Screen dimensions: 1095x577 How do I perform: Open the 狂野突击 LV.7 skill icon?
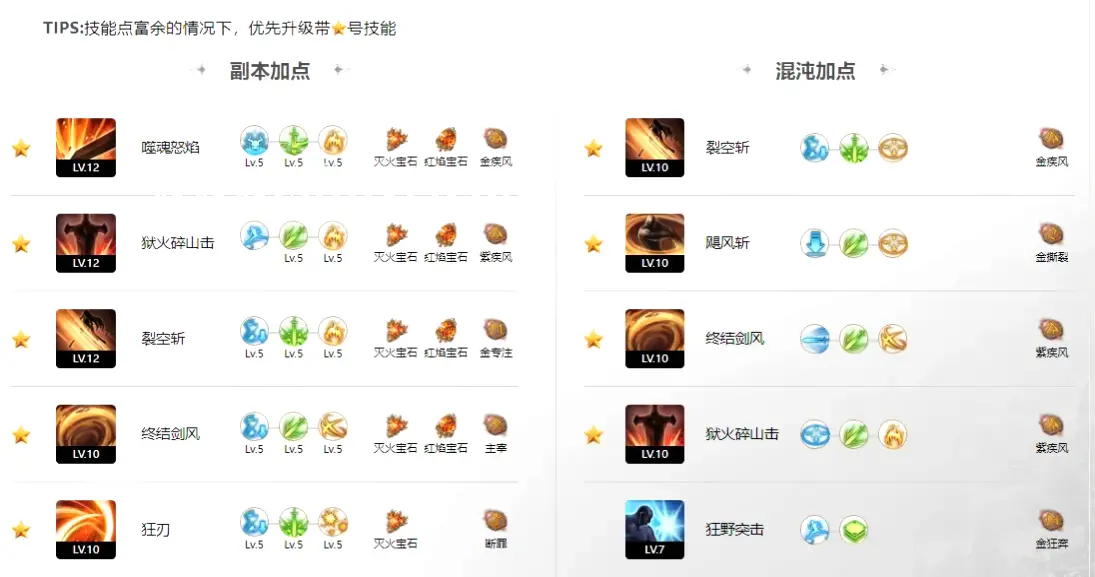pos(654,529)
